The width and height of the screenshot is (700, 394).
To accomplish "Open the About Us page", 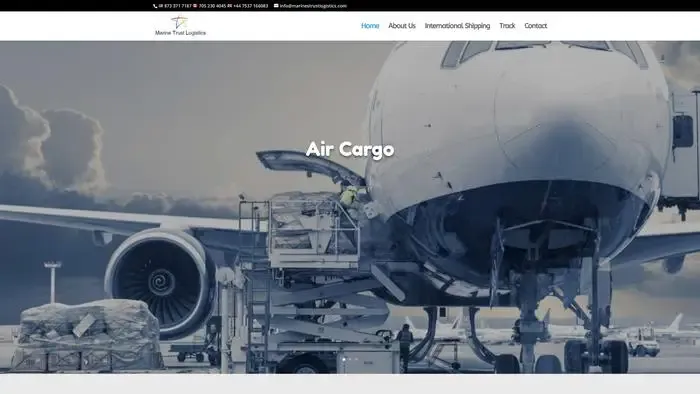I will pos(402,26).
